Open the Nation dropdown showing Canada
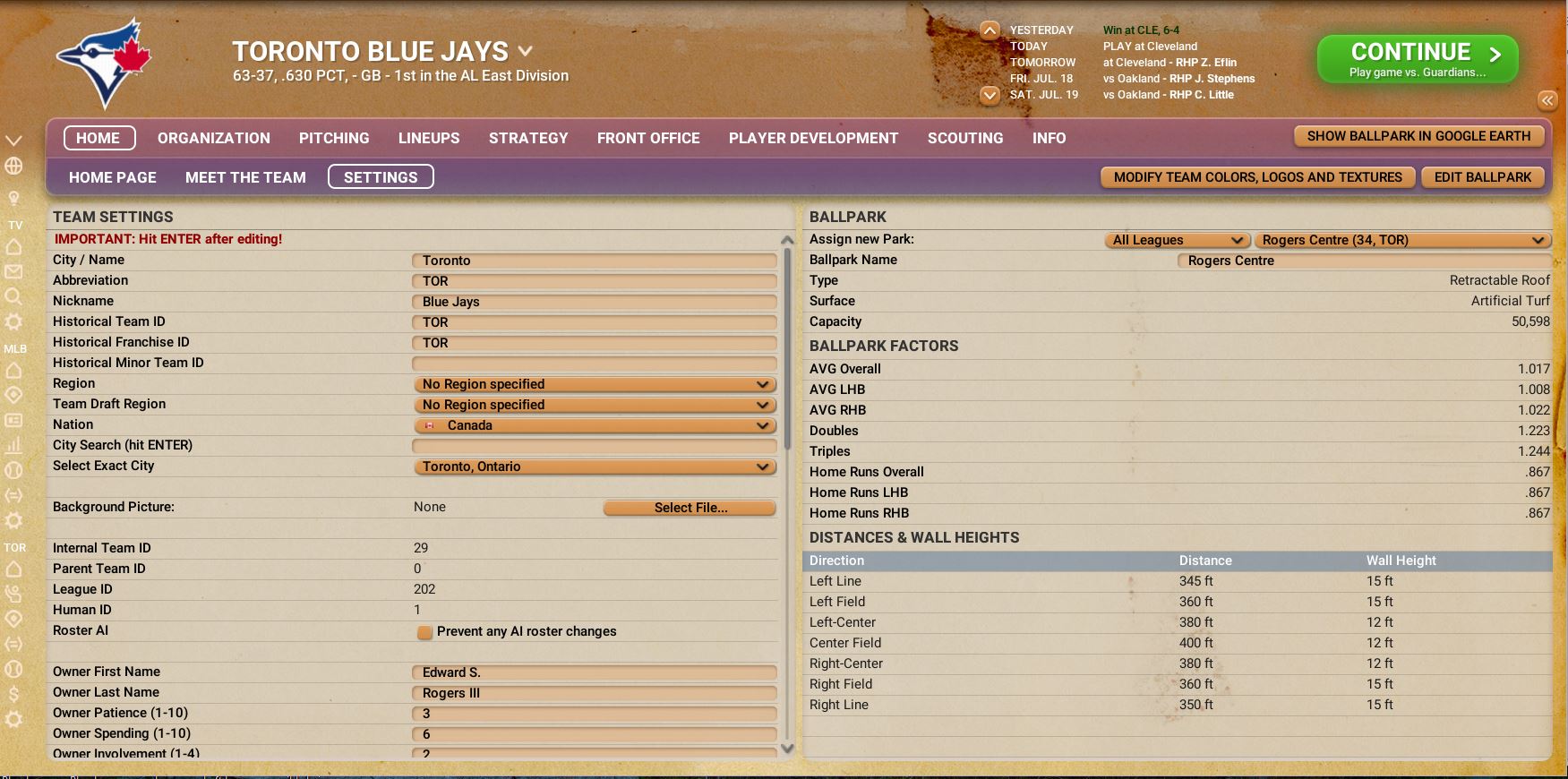The image size is (1568, 779). [595, 425]
